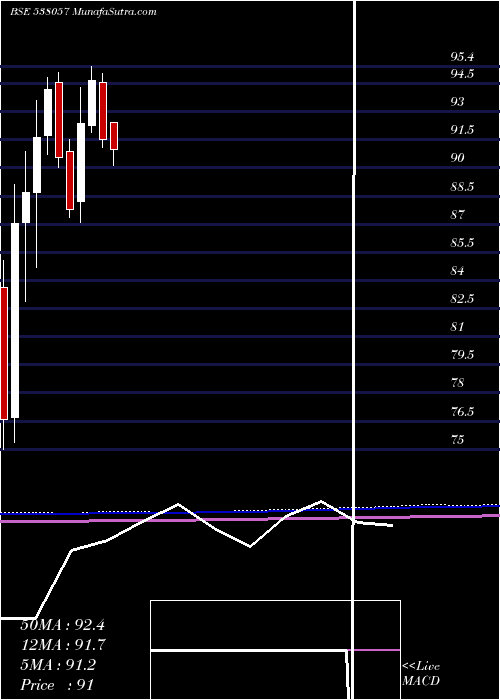Click the last red candlestick near 91.5
This screenshot has width=500, height=700.
click(114, 136)
